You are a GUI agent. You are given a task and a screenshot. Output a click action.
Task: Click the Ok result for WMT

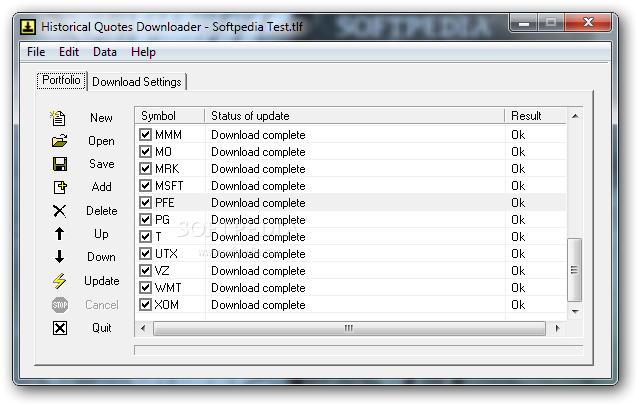[x=518, y=288]
